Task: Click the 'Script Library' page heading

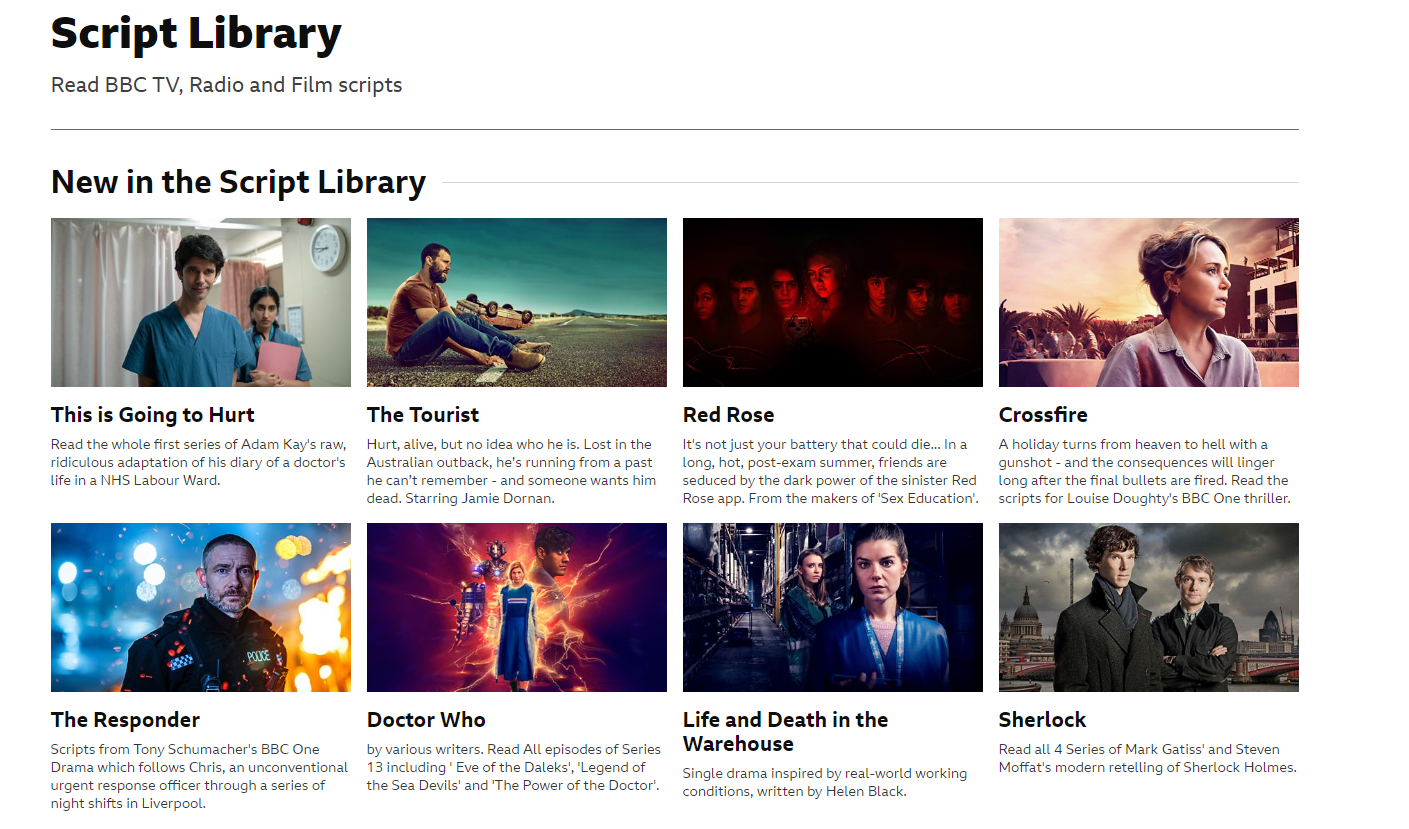Action: 196,33
